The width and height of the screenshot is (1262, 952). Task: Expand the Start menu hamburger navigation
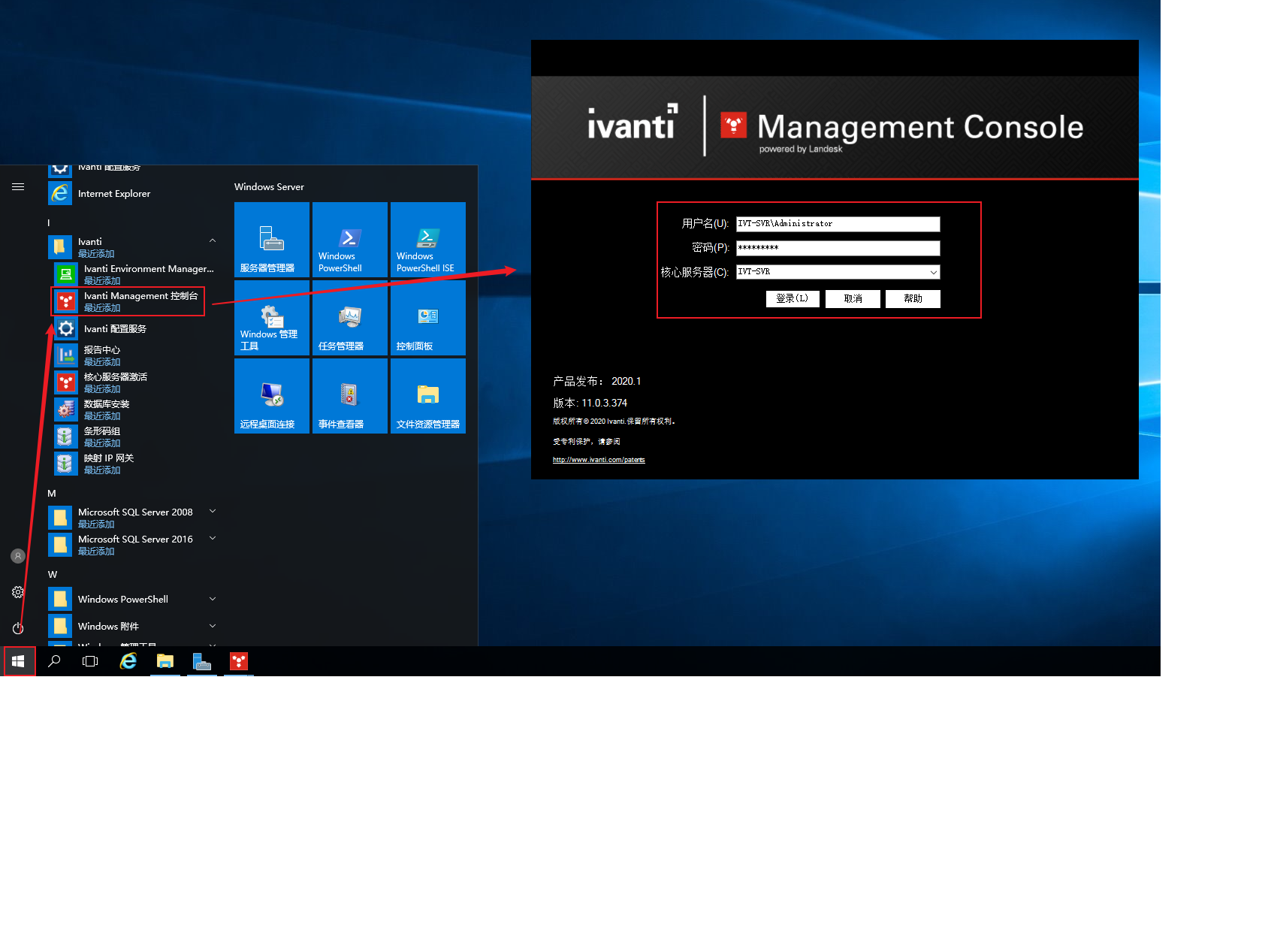coord(18,186)
